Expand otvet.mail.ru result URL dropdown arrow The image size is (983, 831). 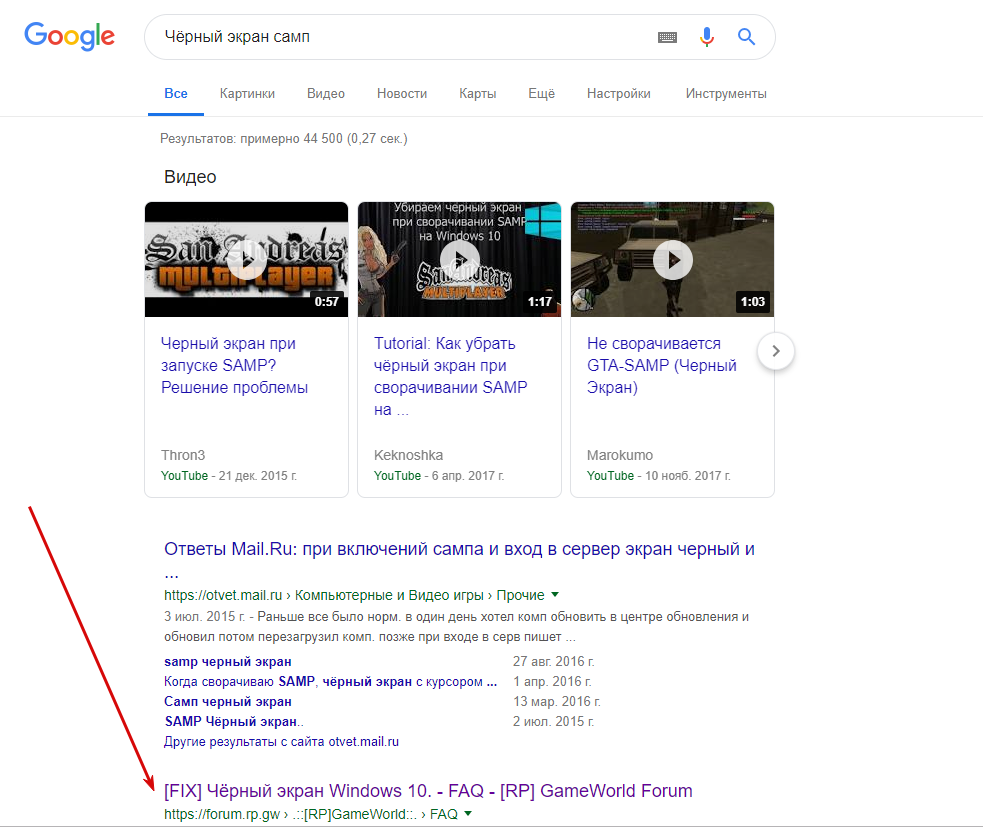pos(555,594)
